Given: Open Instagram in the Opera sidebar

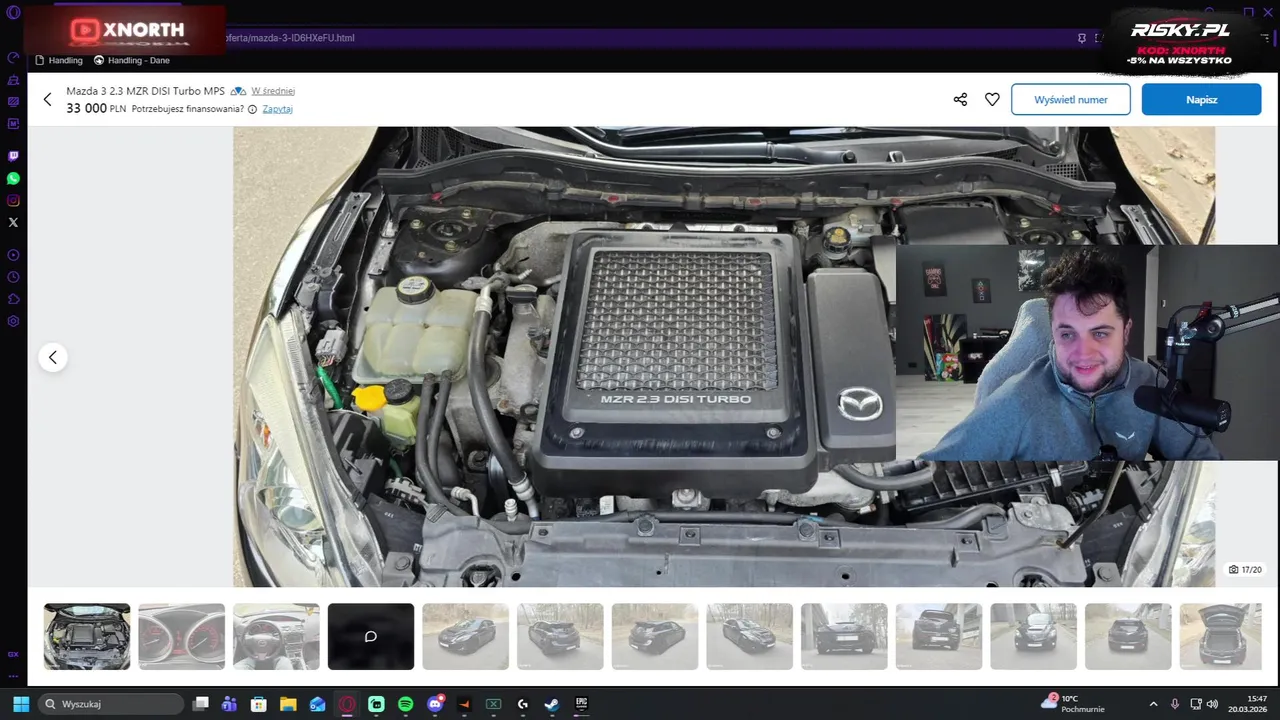Looking at the screenshot, I should 13,200.
